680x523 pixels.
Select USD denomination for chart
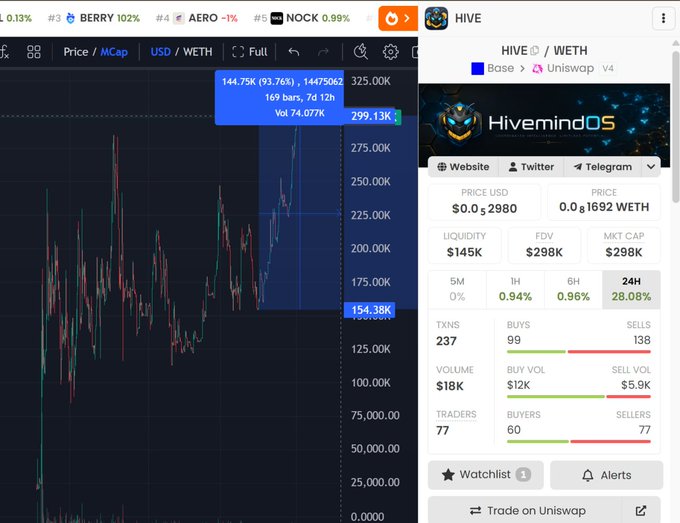coord(160,52)
